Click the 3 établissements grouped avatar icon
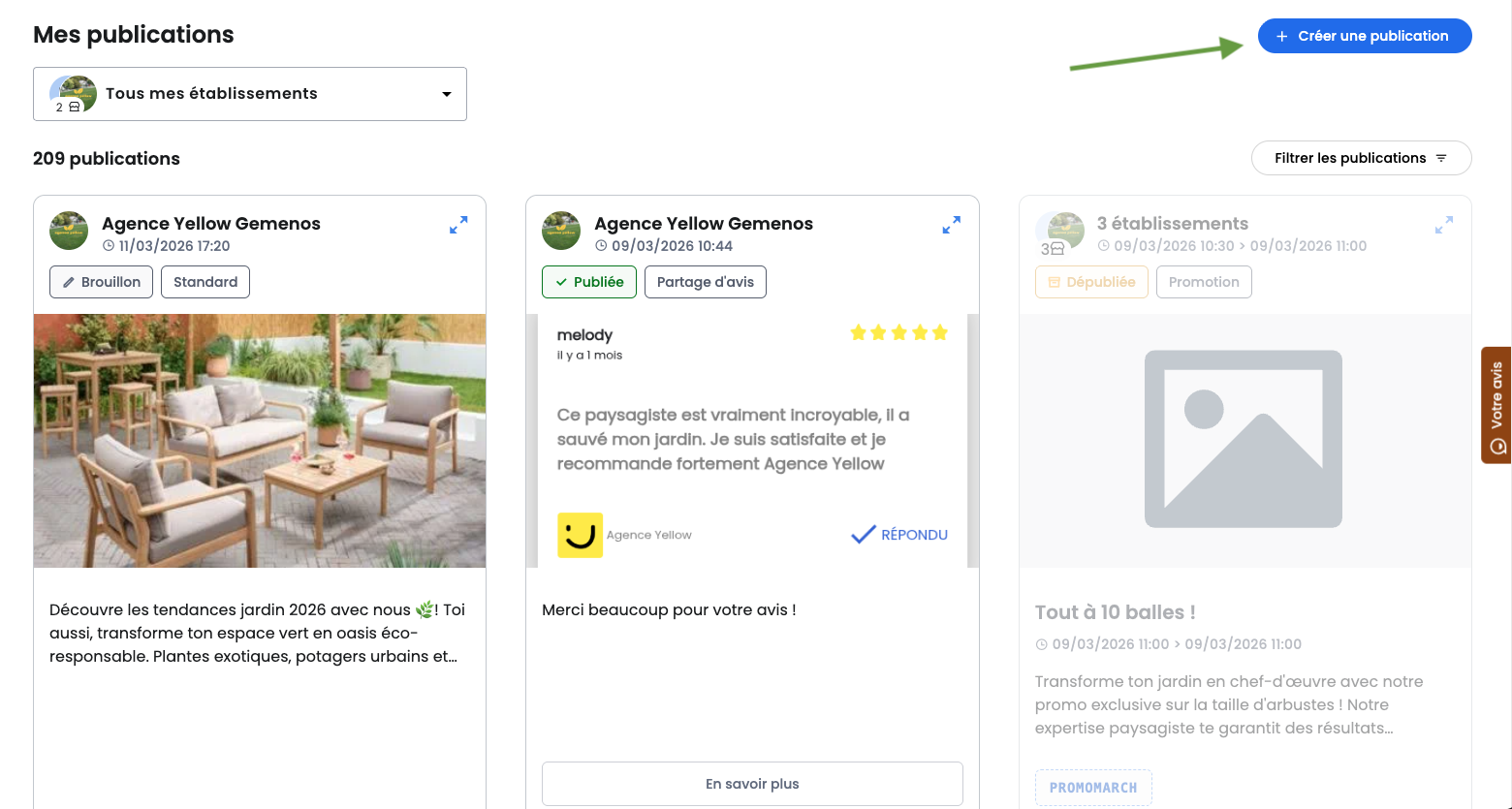This screenshot has width=1512, height=809. [1060, 233]
